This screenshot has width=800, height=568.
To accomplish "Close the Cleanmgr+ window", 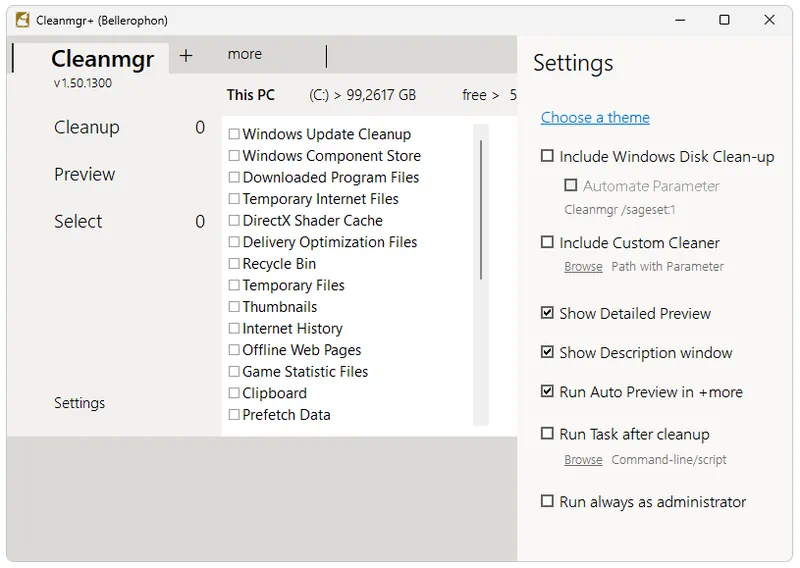I will [769, 20].
